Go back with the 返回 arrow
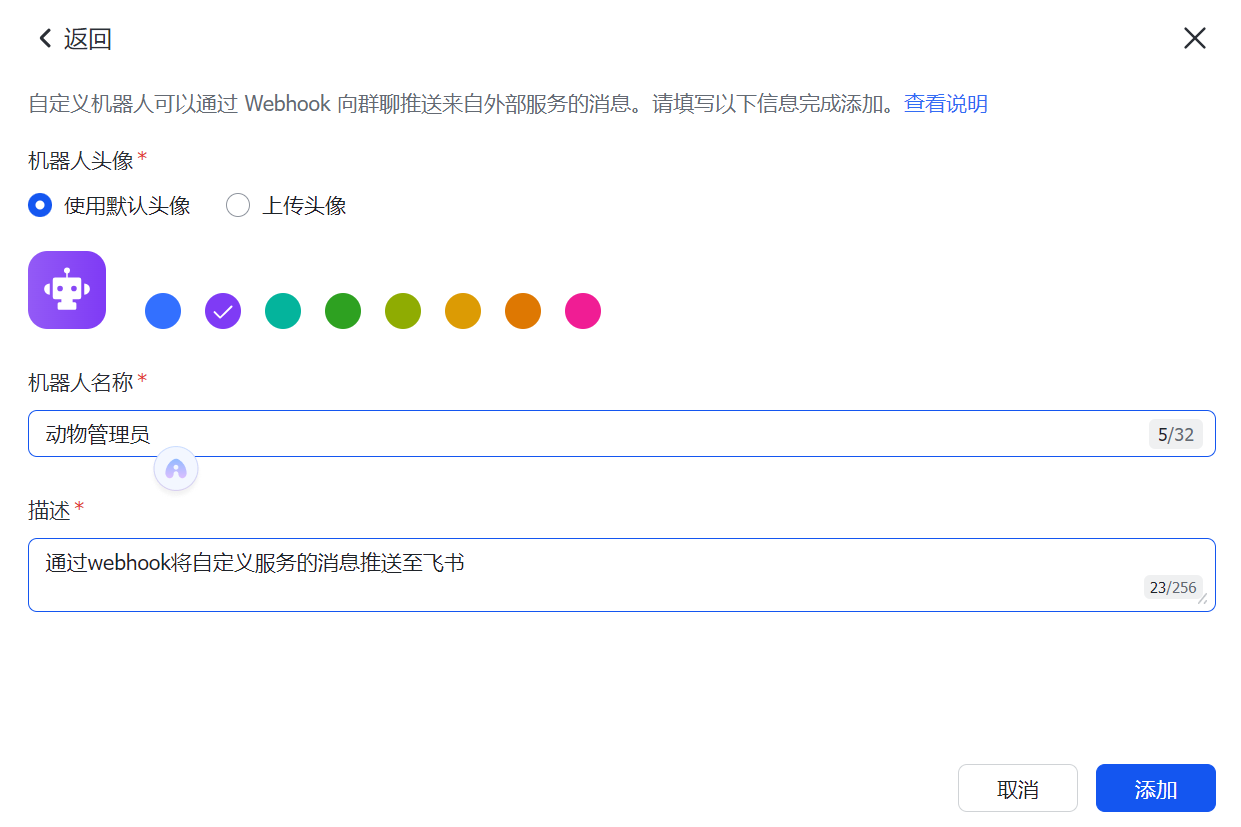The image size is (1241, 827). [45, 39]
